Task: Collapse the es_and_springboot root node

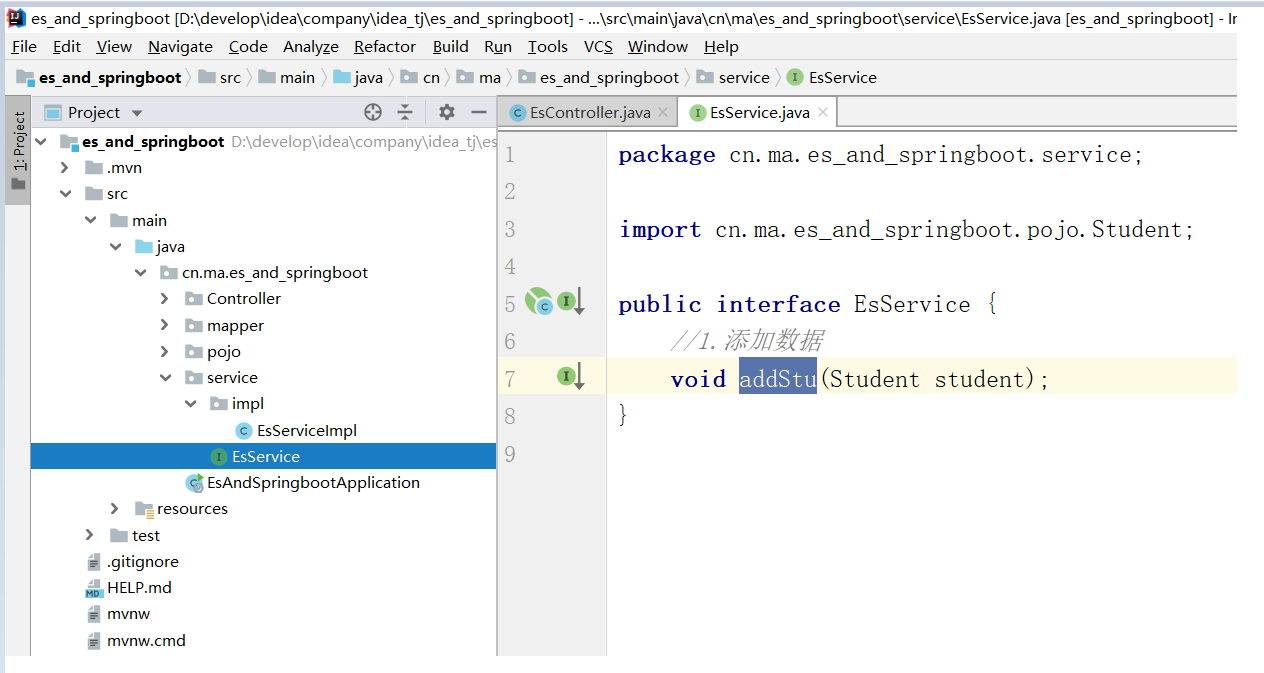Action: (x=40, y=141)
